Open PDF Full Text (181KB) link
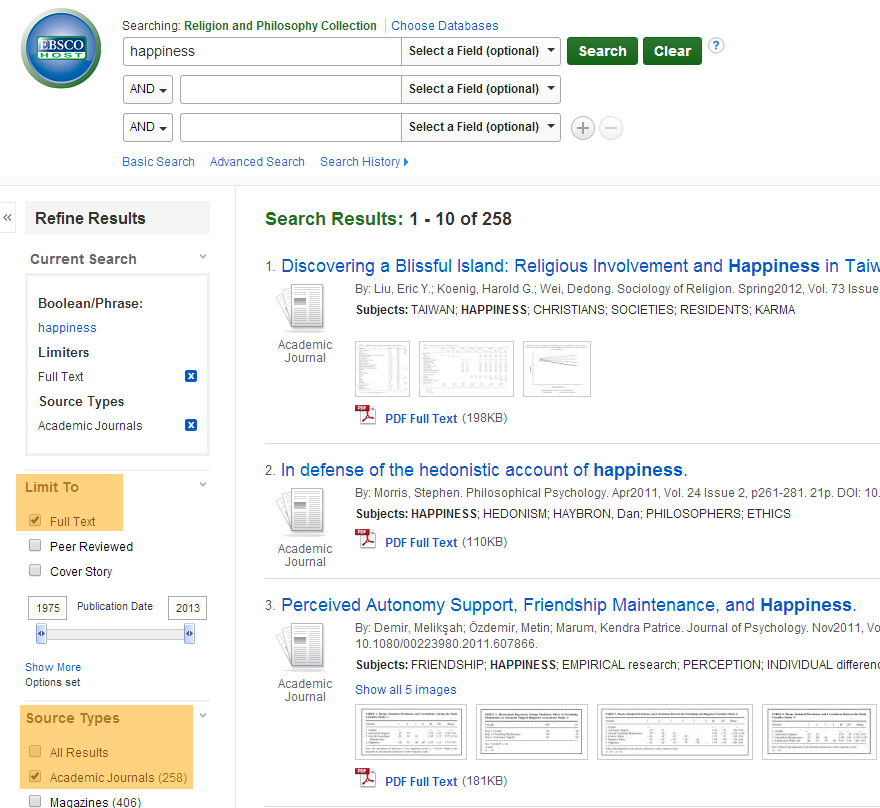Viewport: 880px width, 808px height. [x=421, y=782]
